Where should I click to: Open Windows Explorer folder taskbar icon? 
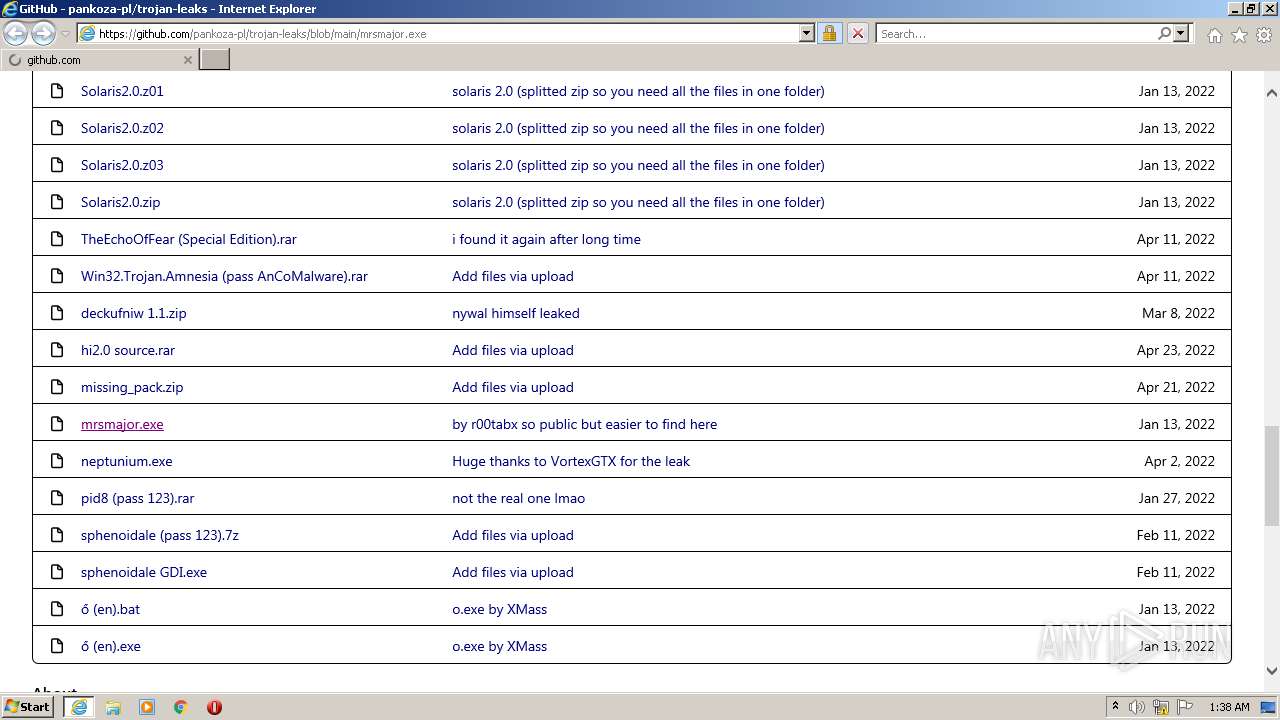[x=113, y=707]
